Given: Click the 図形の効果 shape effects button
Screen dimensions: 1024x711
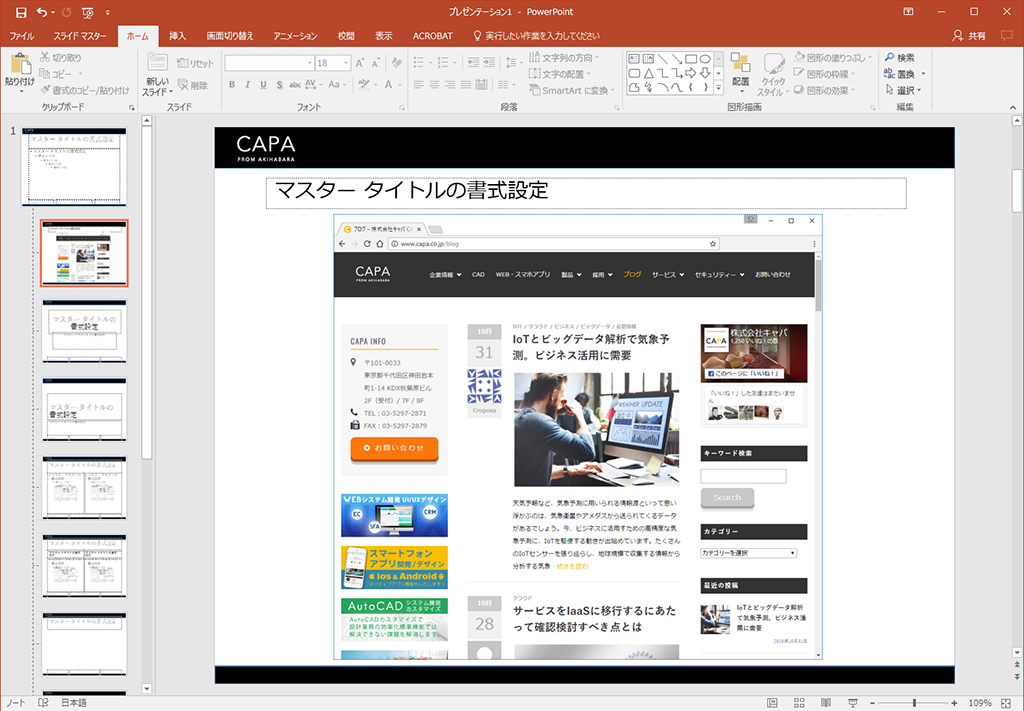Looking at the screenshot, I should click(x=825, y=90).
